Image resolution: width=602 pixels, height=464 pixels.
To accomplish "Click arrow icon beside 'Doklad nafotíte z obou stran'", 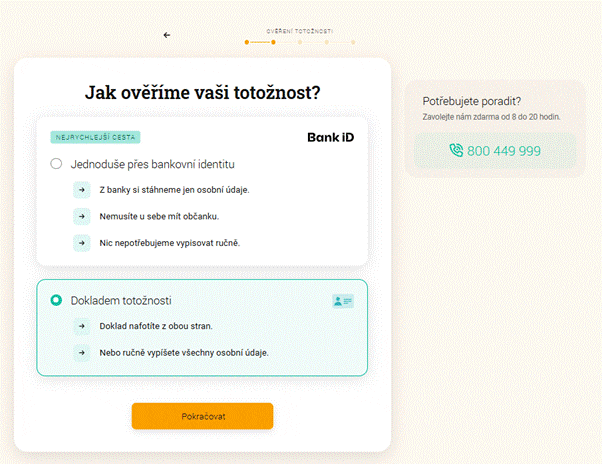I will coord(82,326).
